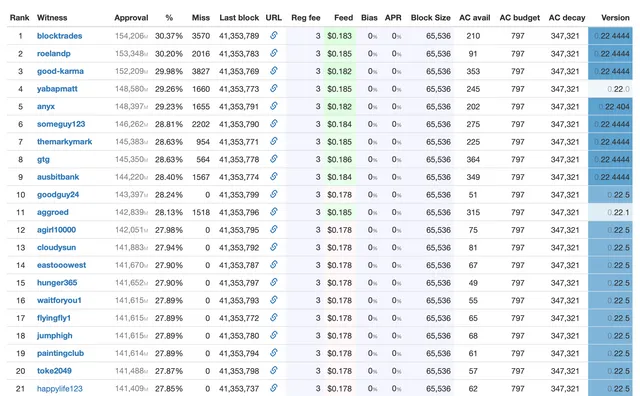This screenshot has width=640, height=396.
Task: Select the $0.186 feed price for gtg
Action: [340, 160]
